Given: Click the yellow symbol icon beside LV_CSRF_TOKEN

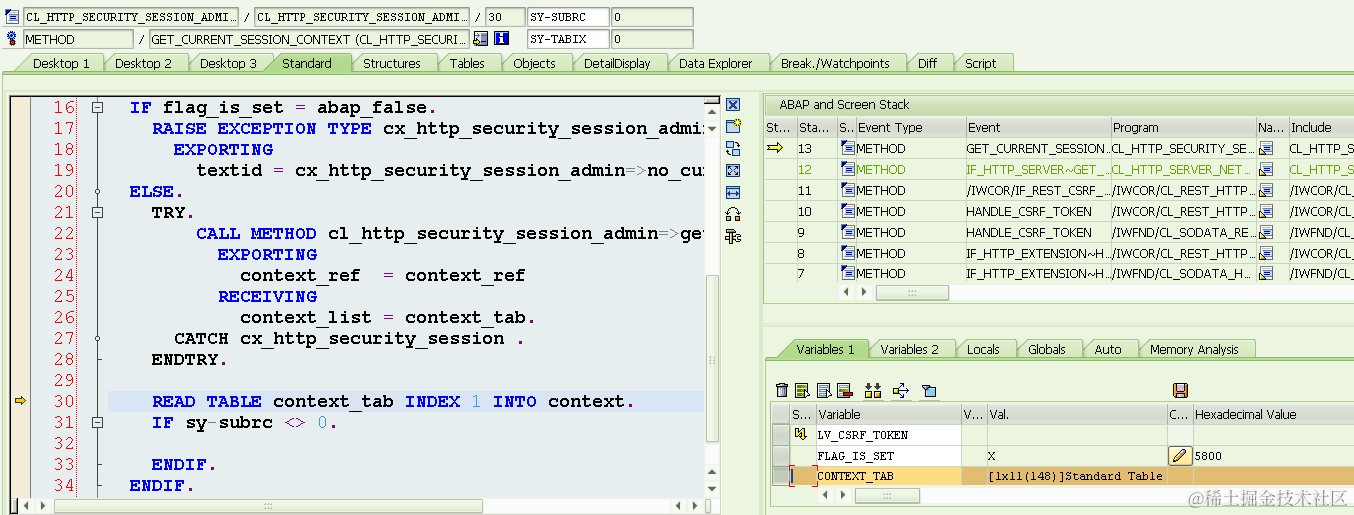Looking at the screenshot, I should click(x=800, y=434).
